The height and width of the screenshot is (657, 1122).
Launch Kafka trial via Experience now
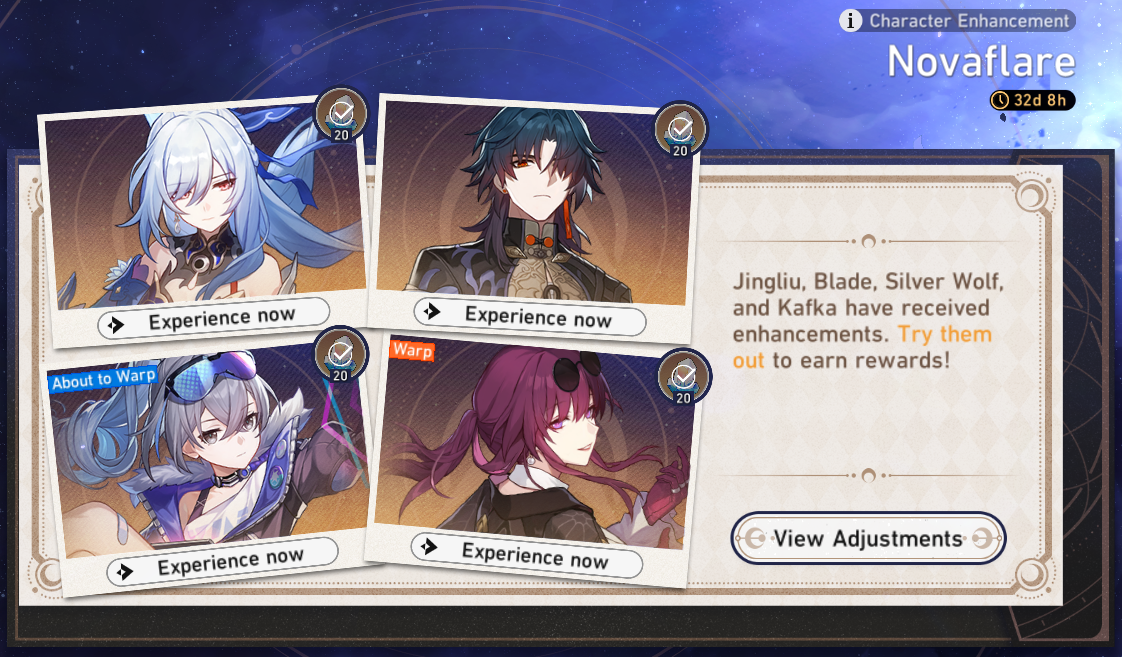tap(527, 555)
